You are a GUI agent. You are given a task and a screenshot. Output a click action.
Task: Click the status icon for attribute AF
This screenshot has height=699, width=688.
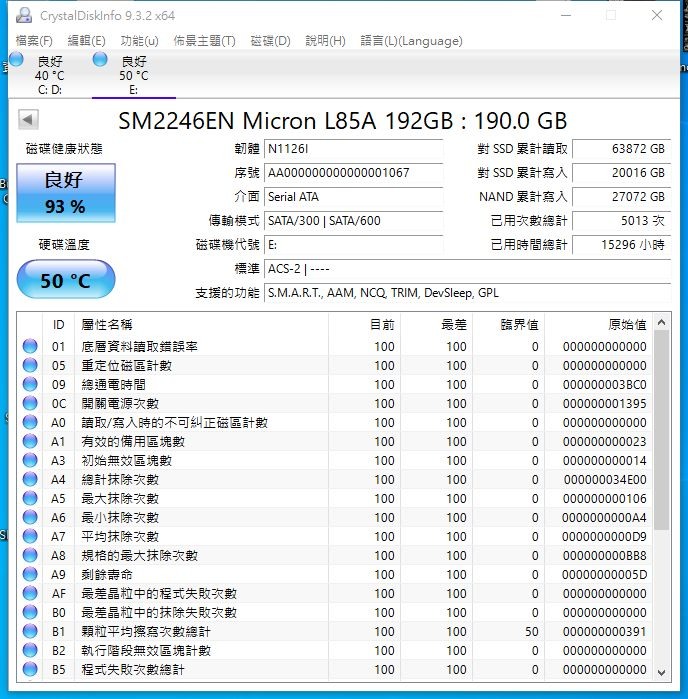point(30,593)
